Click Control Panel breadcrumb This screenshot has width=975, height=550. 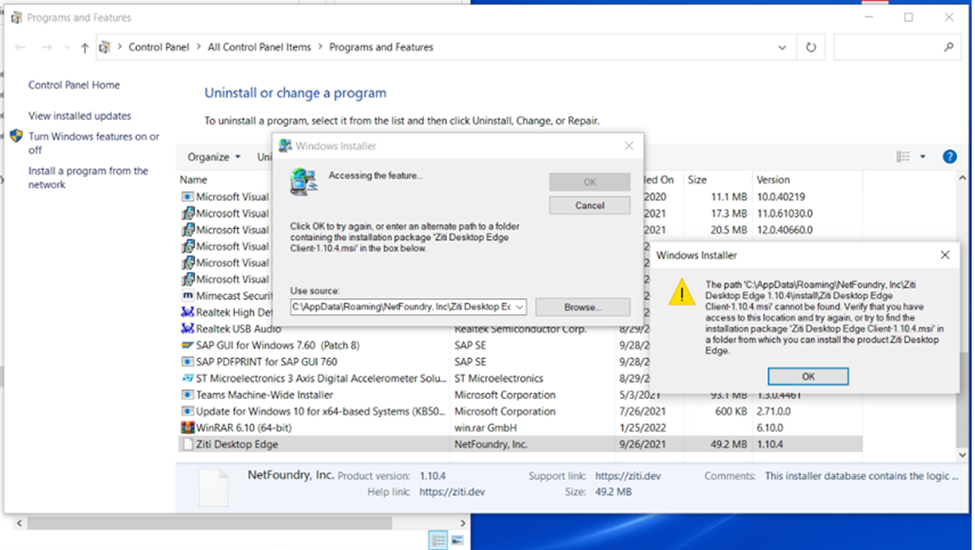click(x=159, y=47)
